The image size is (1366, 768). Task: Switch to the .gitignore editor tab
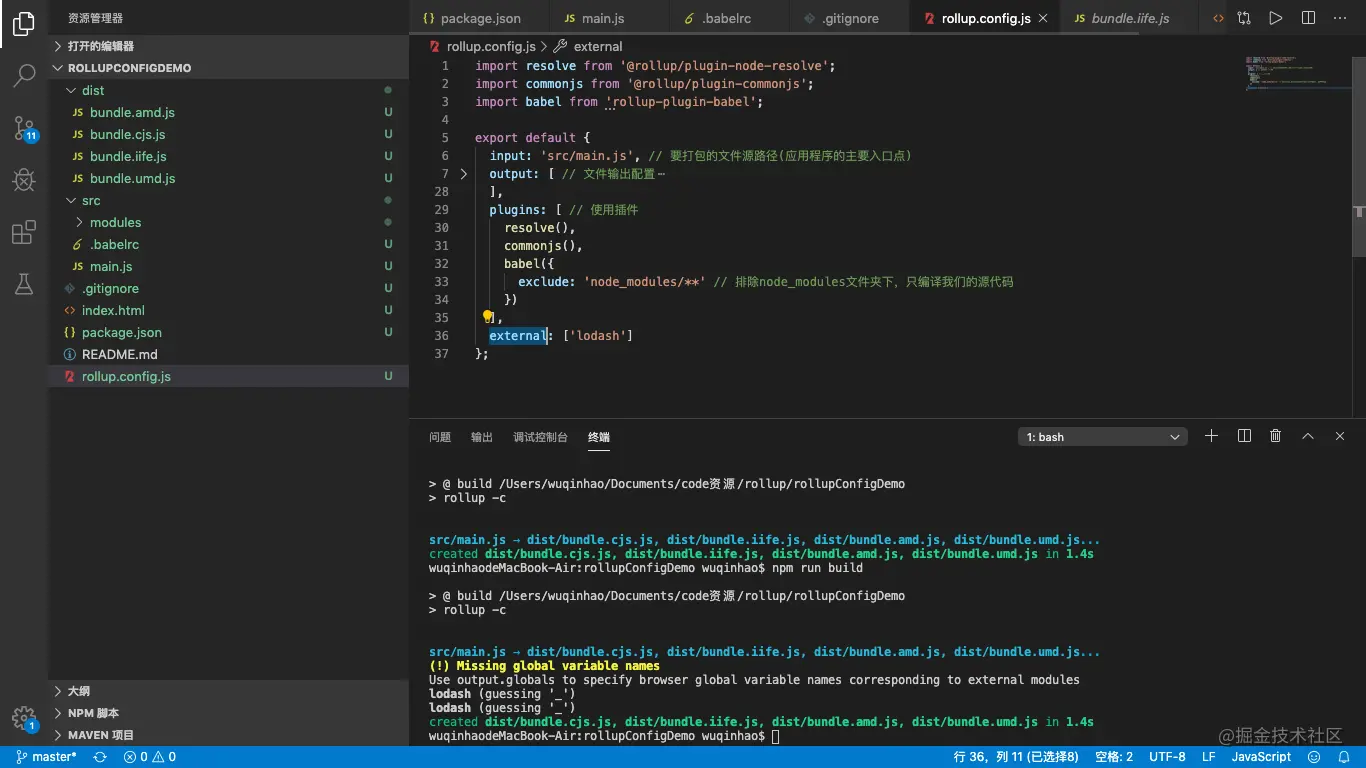click(x=848, y=18)
